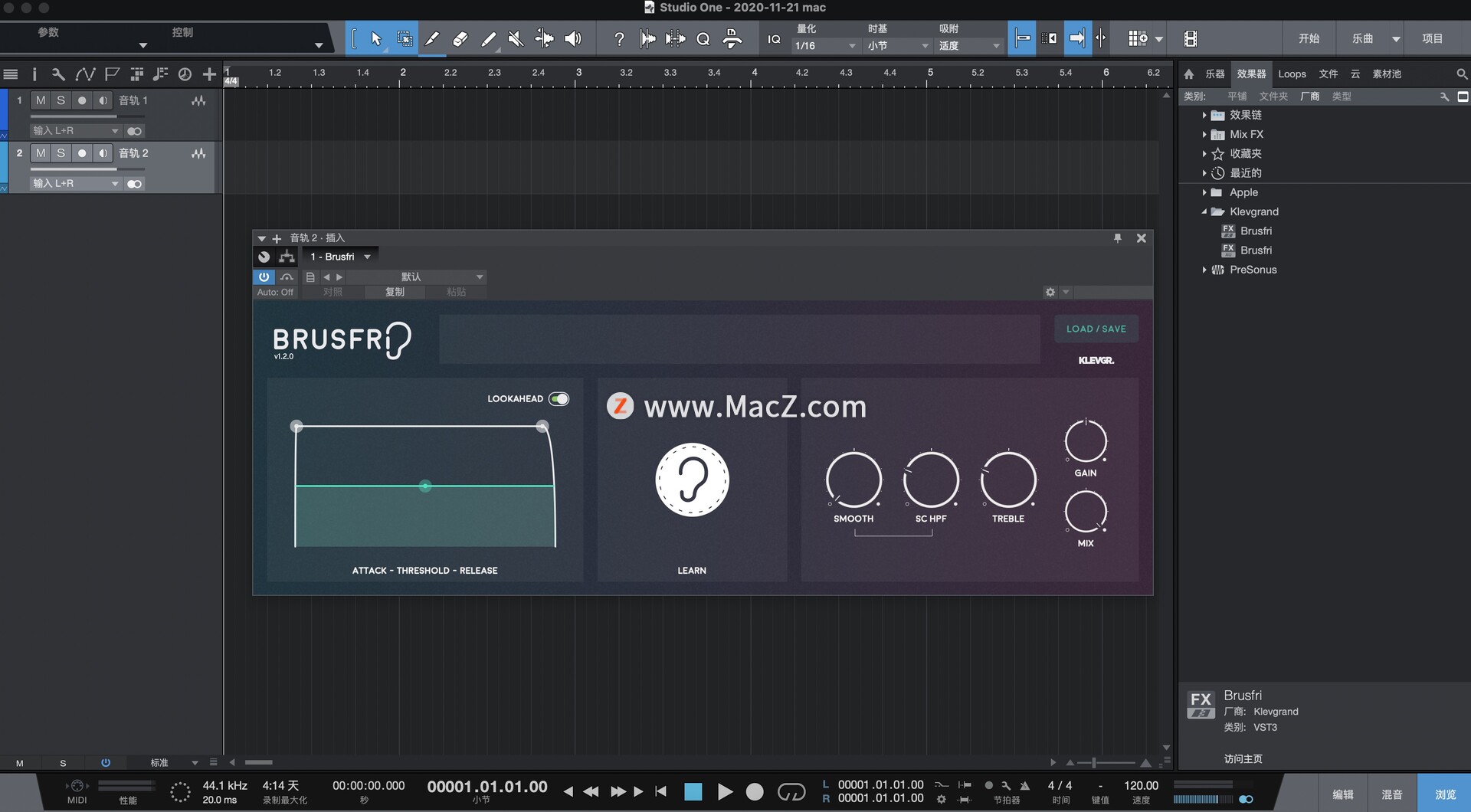Image resolution: width=1471 pixels, height=812 pixels.
Task: Toggle autoscroll arrow button in toolbar
Action: coord(1077,38)
